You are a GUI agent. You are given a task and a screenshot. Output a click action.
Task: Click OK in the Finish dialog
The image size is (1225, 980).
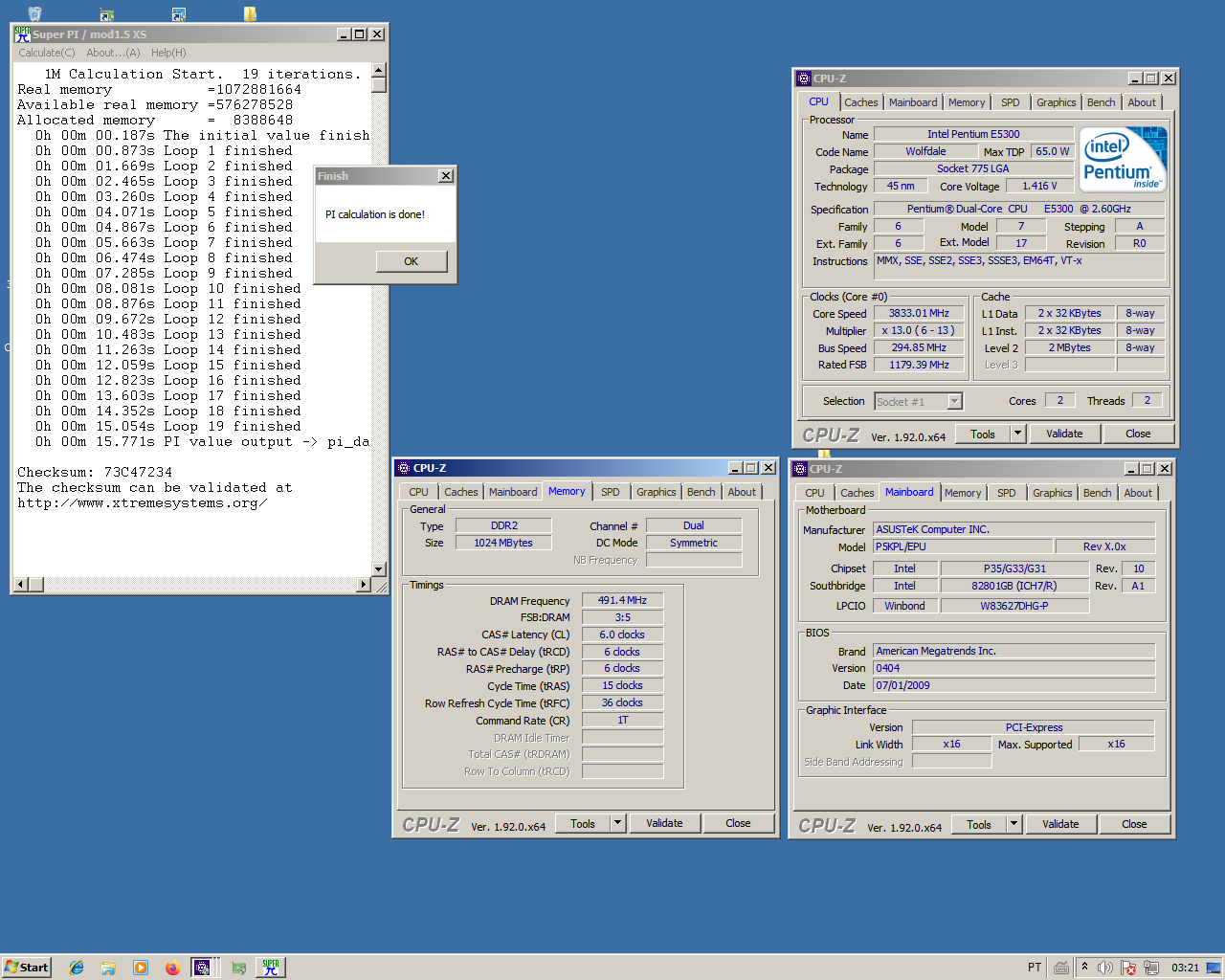pos(411,261)
